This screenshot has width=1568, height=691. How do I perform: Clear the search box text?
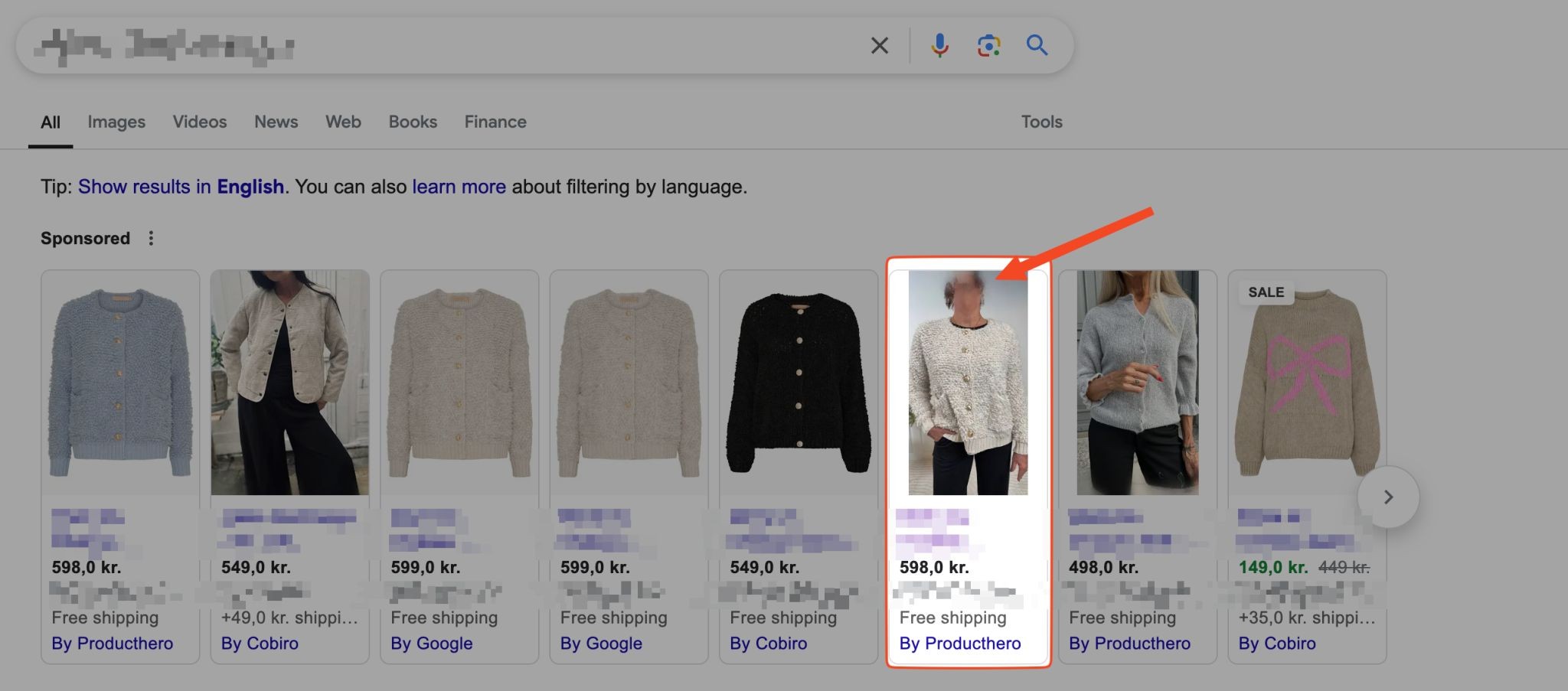880,46
